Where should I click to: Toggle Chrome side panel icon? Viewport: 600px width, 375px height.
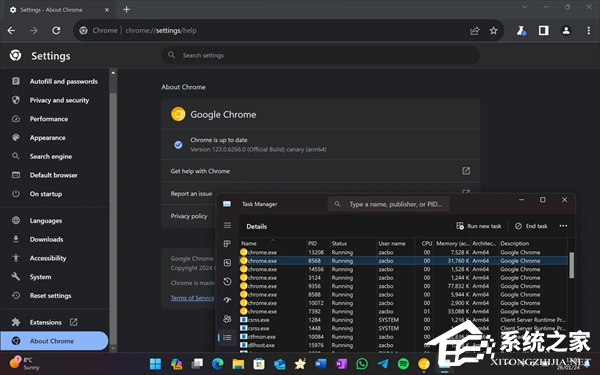(543, 31)
